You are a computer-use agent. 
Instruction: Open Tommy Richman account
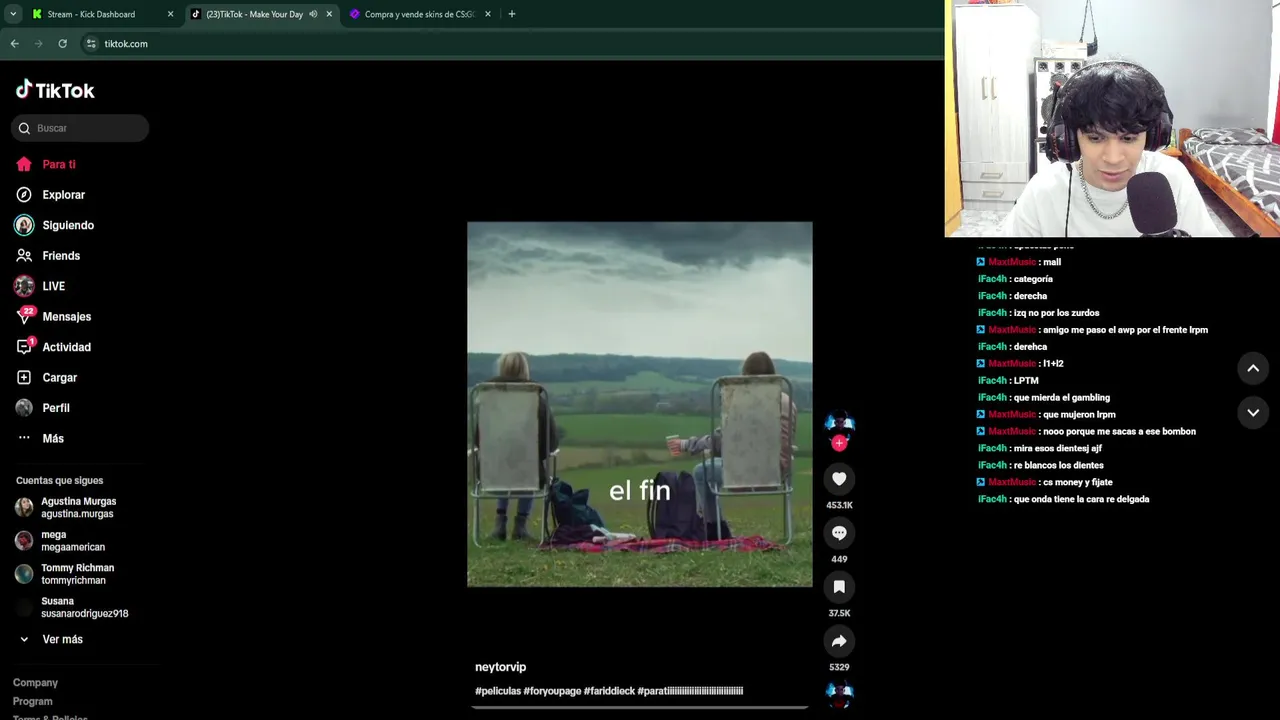[x=65, y=574]
